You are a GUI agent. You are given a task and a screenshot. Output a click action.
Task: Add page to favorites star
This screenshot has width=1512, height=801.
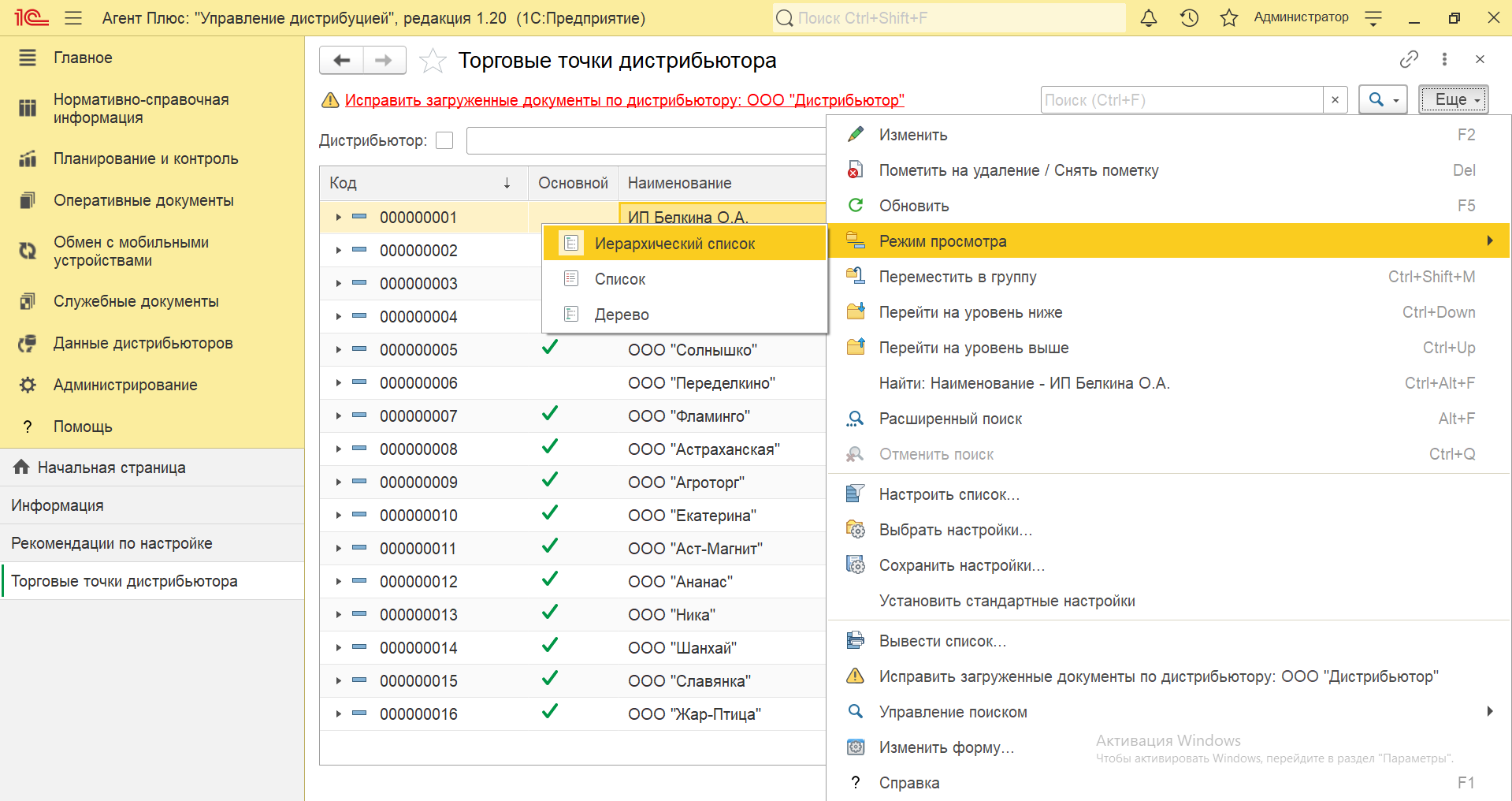coord(433,61)
